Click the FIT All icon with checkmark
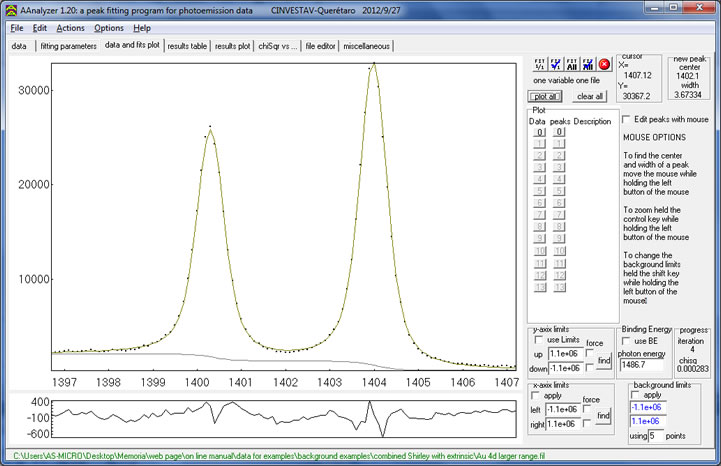The height and width of the screenshot is (466, 721). click(588, 64)
